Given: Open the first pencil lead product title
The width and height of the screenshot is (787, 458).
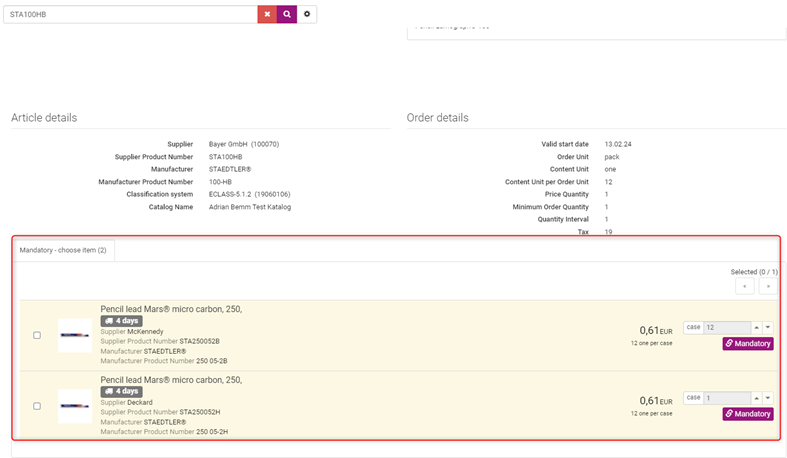Looking at the screenshot, I should point(171,309).
